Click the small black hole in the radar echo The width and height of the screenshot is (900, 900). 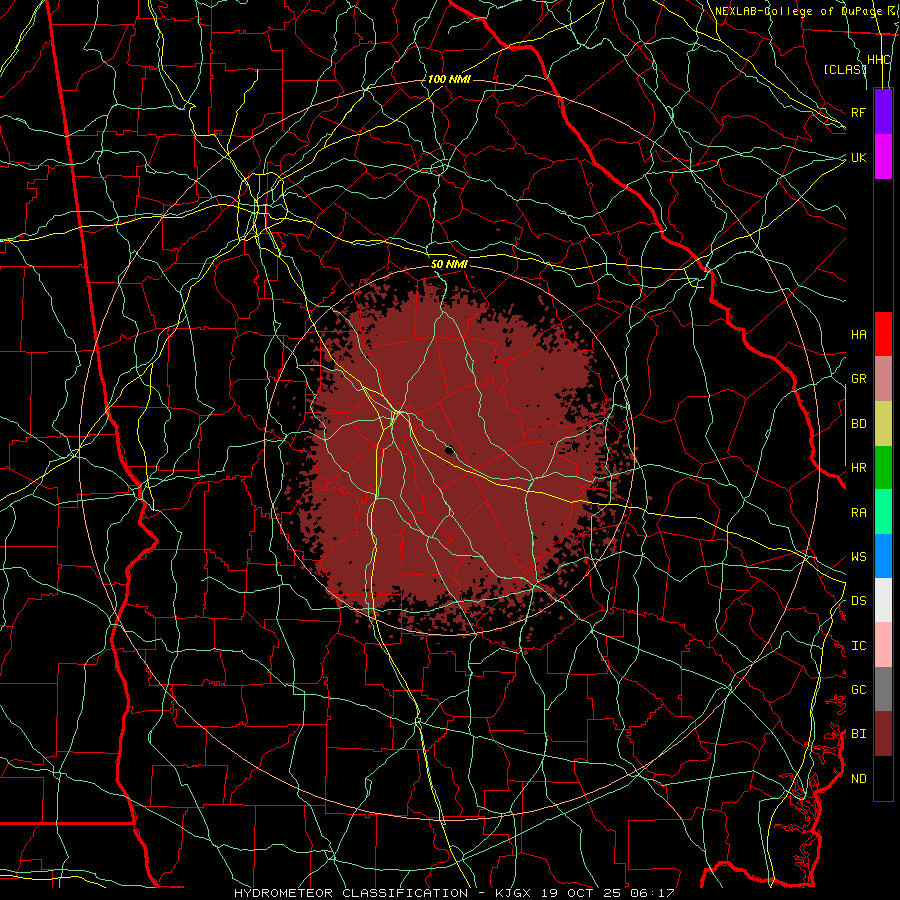[x=449, y=449]
